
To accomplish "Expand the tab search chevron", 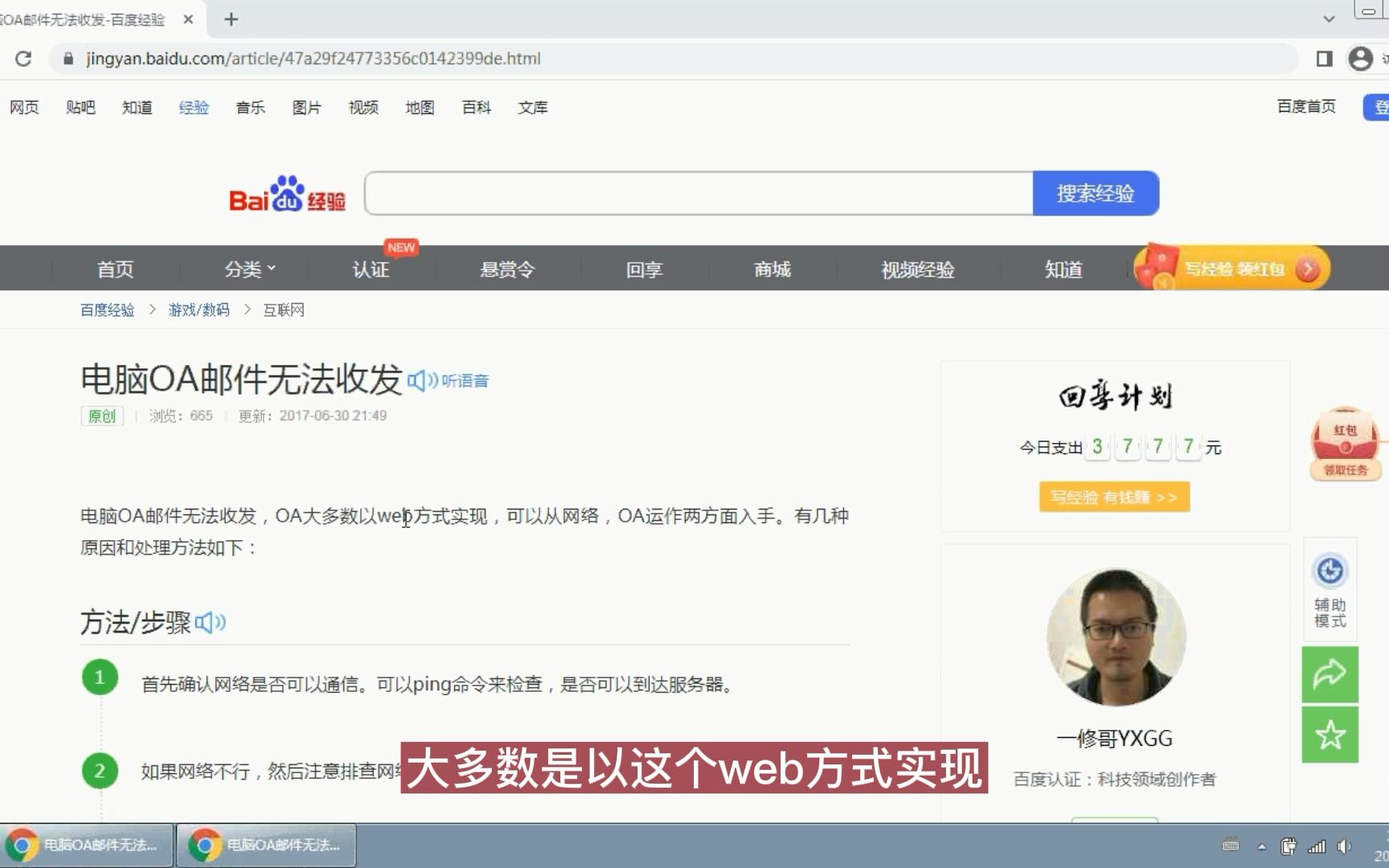I will click(1329, 19).
